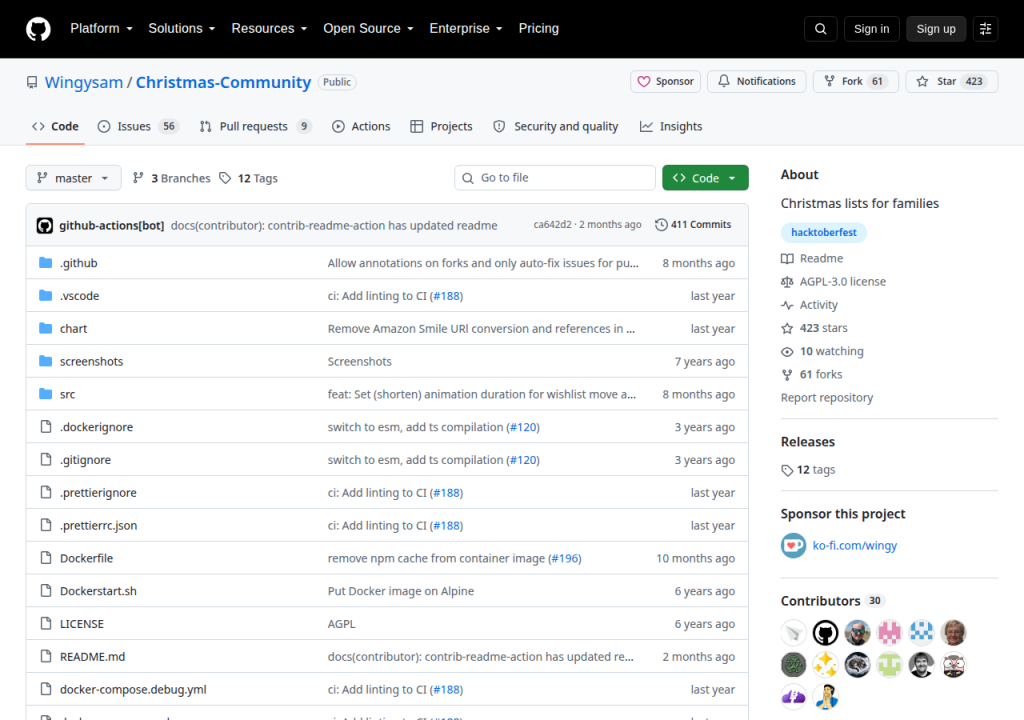This screenshot has height=720, width=1024.
Task: Expand the Resources menu
Action: [269, 29]
